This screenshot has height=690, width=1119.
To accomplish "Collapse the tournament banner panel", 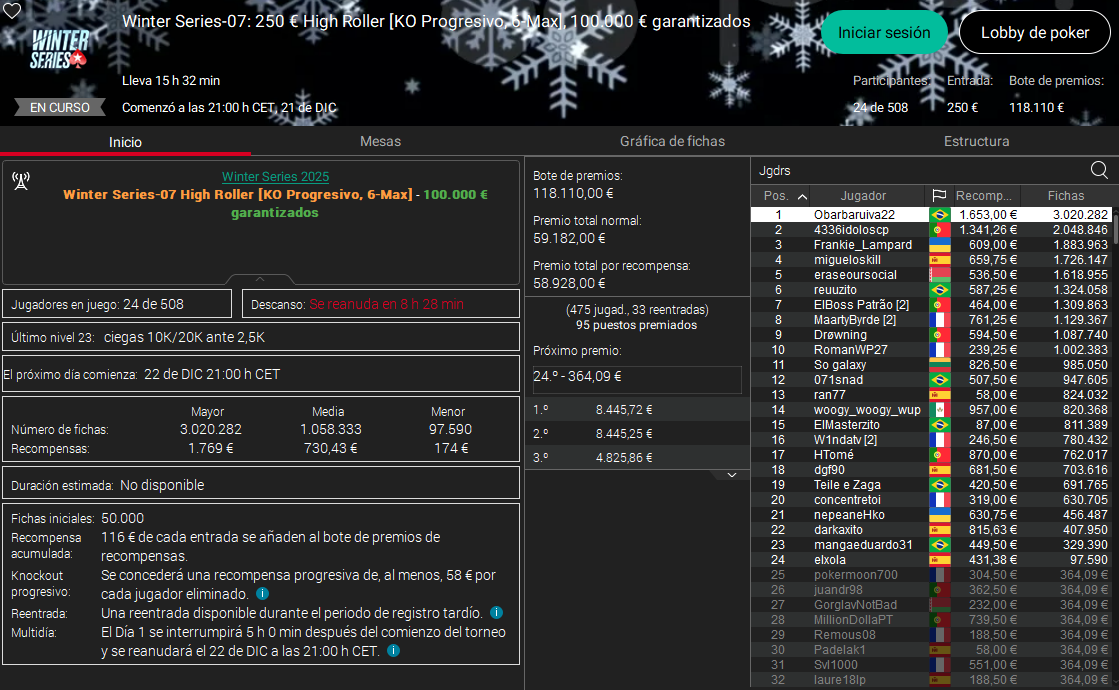I will point(260,279).
